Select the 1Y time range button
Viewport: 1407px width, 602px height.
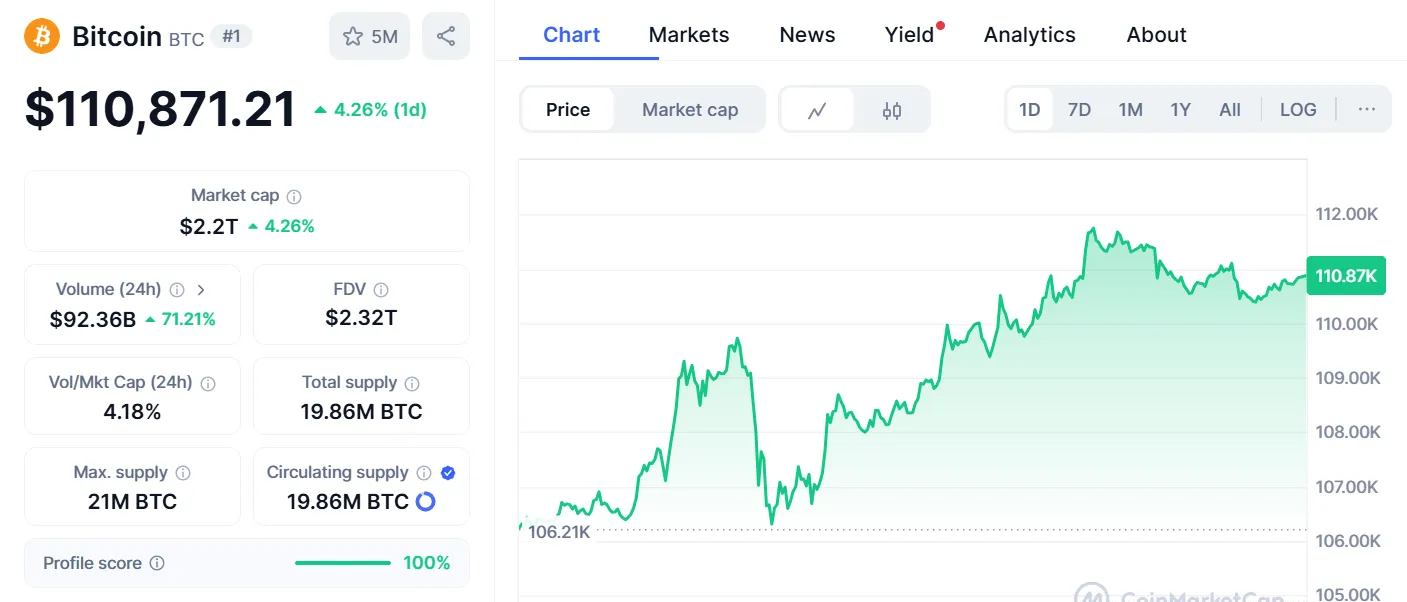tap(1180, 110)
